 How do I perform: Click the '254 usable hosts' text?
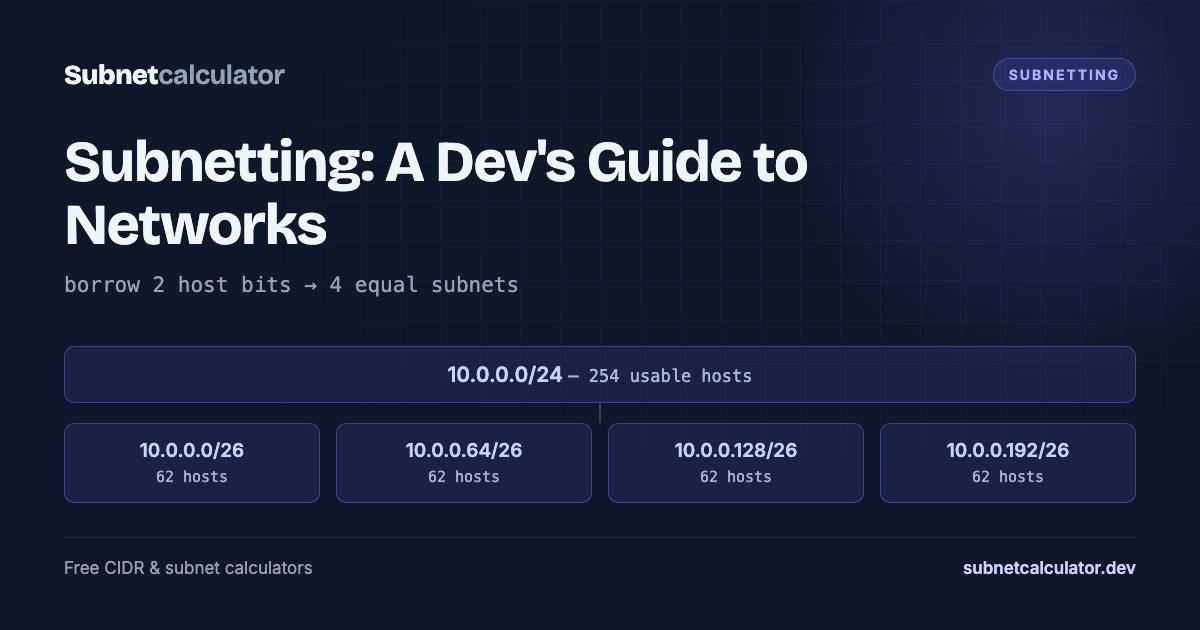point(670,376)
